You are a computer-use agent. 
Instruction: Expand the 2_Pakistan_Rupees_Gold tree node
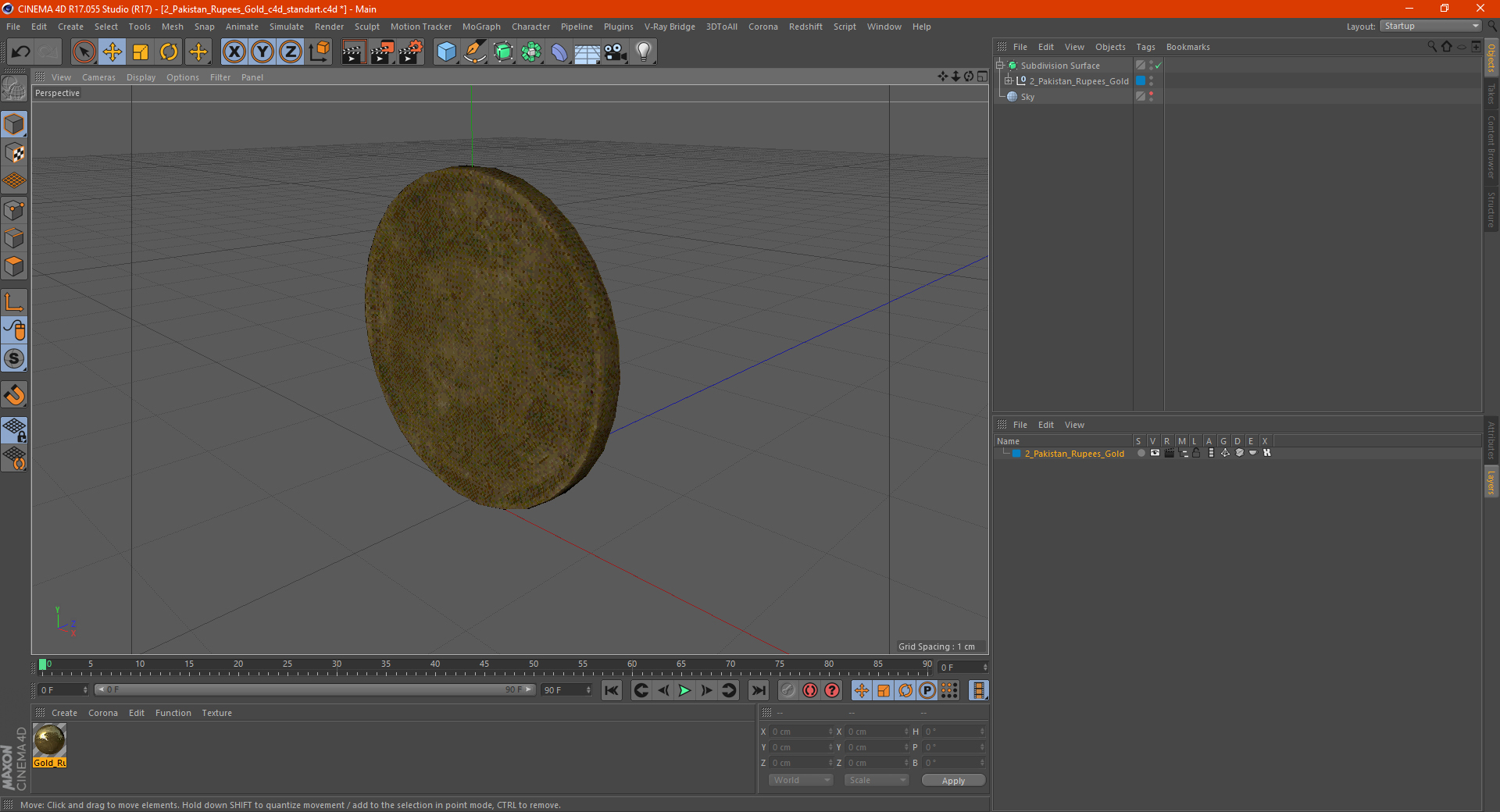tap(1009, 81)
